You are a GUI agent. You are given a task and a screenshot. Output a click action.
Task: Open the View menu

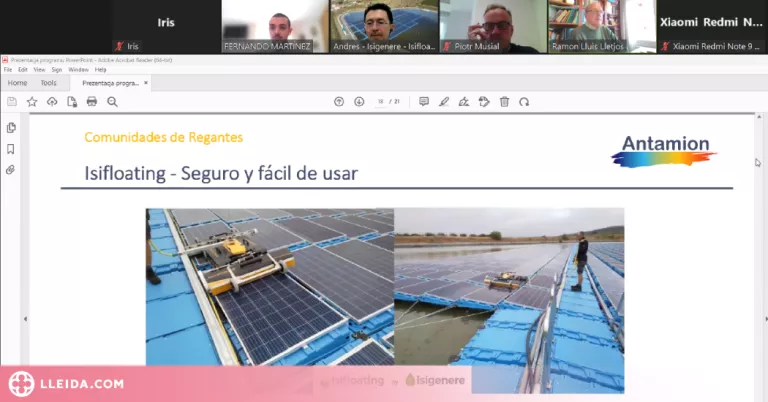click(39, 70)
